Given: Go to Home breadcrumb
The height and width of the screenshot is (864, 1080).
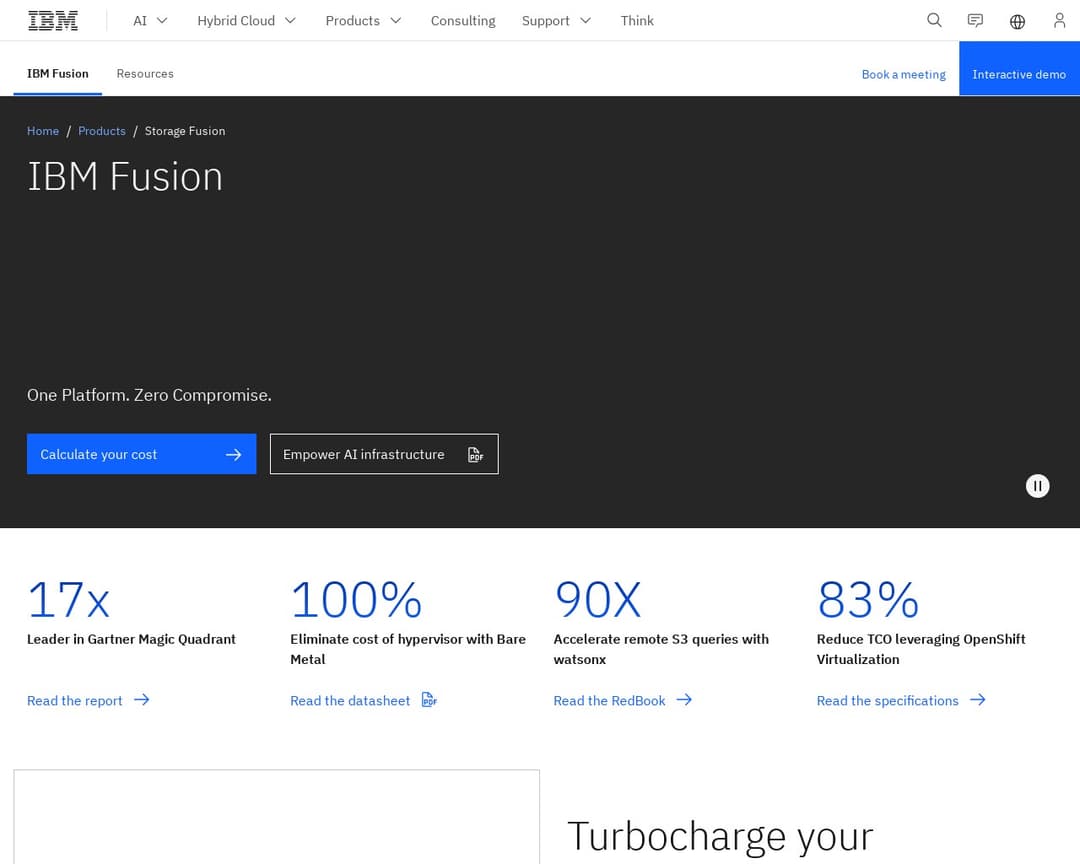Looking at the screenshot, I should click(x=43, y=131).
